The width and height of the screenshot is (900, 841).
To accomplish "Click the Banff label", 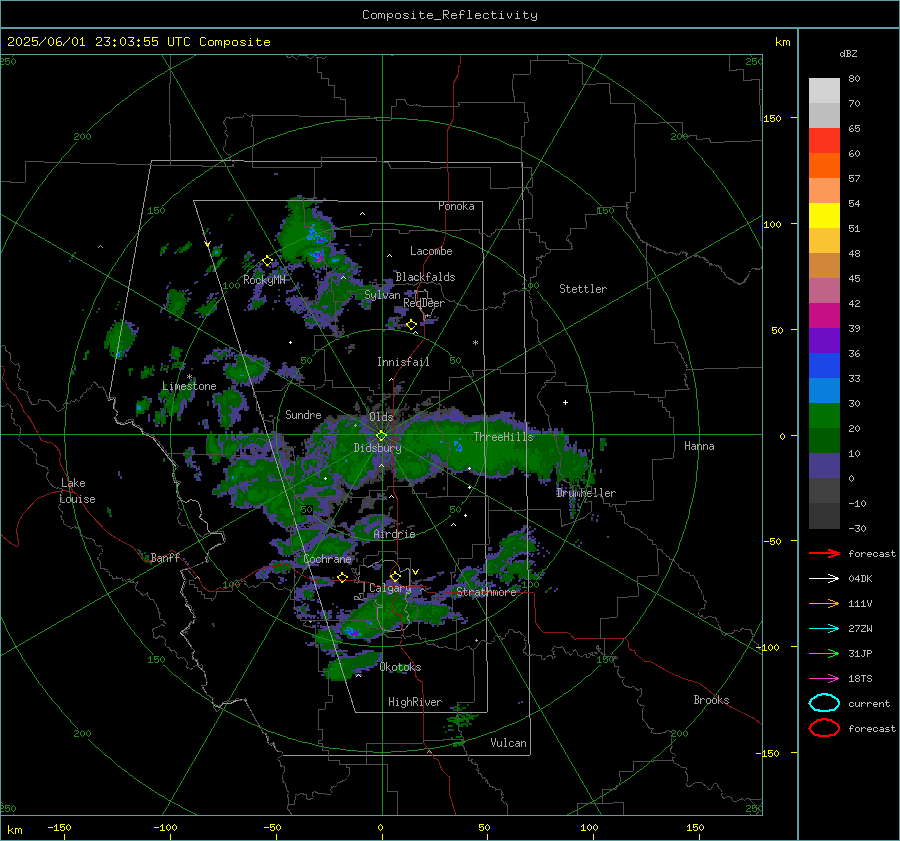I will coord(165,558).
